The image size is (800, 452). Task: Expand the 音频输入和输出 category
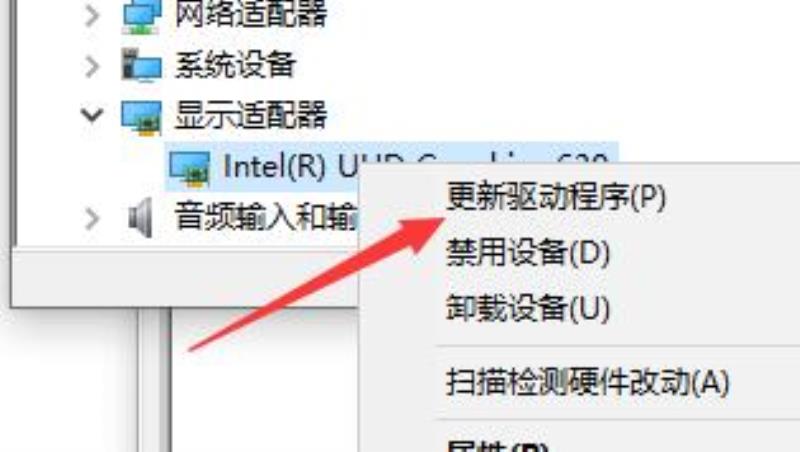coord(92,218)
